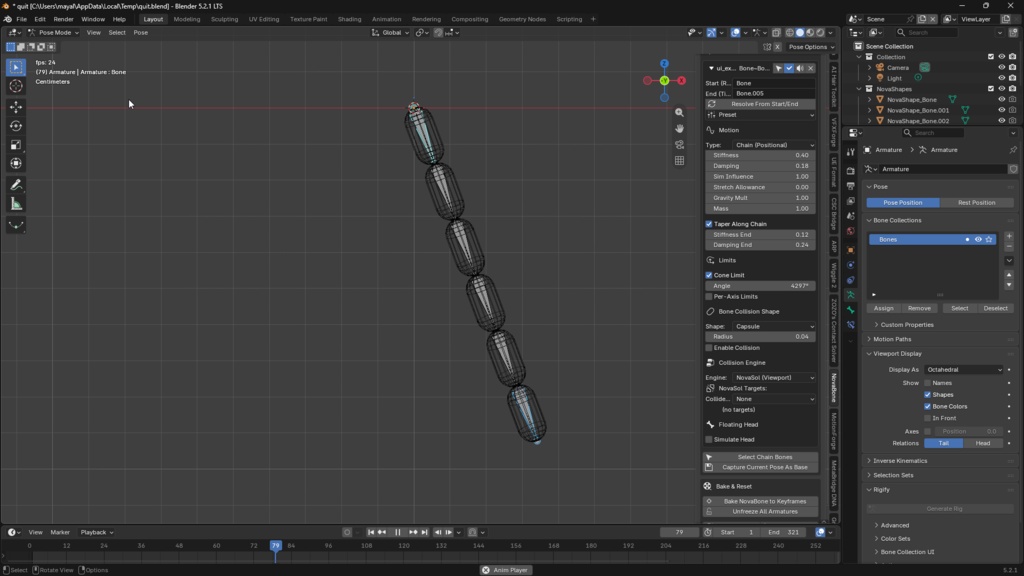Adjust the Stiffness slider

761,155
